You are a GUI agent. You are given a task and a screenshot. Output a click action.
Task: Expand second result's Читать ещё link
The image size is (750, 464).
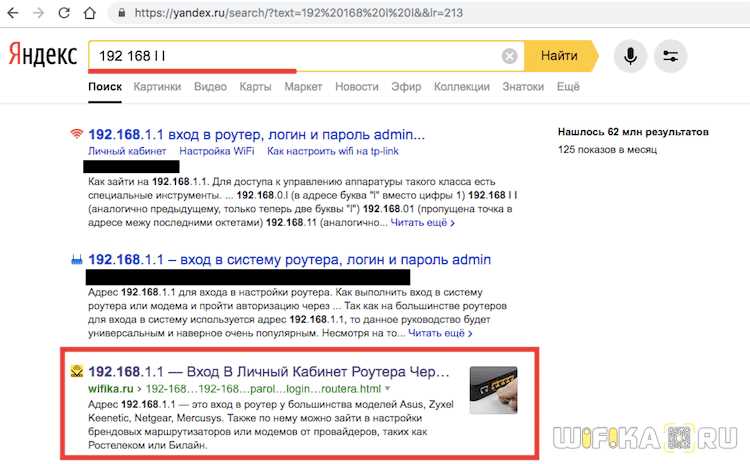point(440,333)
